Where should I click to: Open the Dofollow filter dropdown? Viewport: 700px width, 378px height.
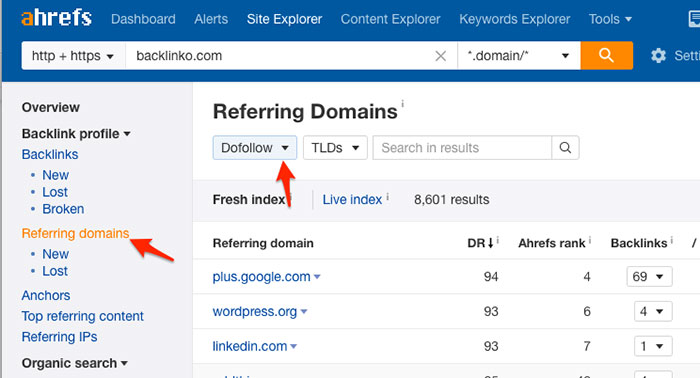254,148
